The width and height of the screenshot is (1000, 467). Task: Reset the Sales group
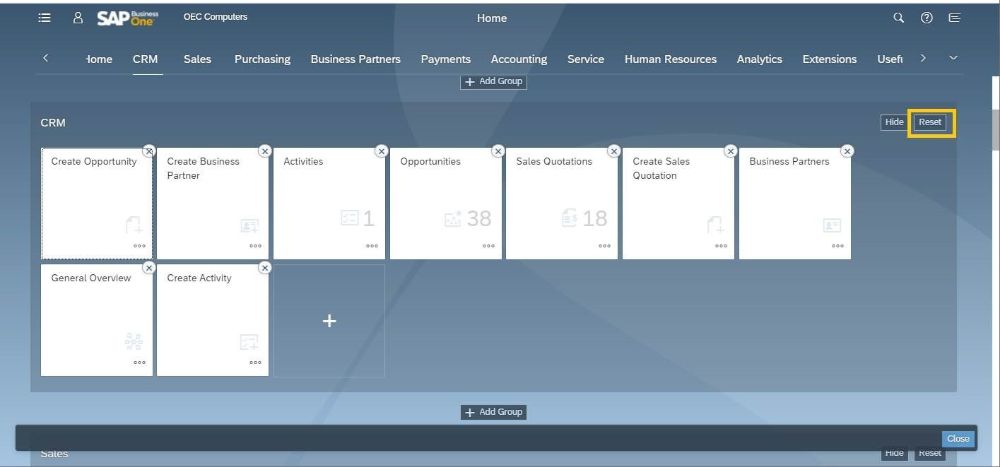[930, 453]
